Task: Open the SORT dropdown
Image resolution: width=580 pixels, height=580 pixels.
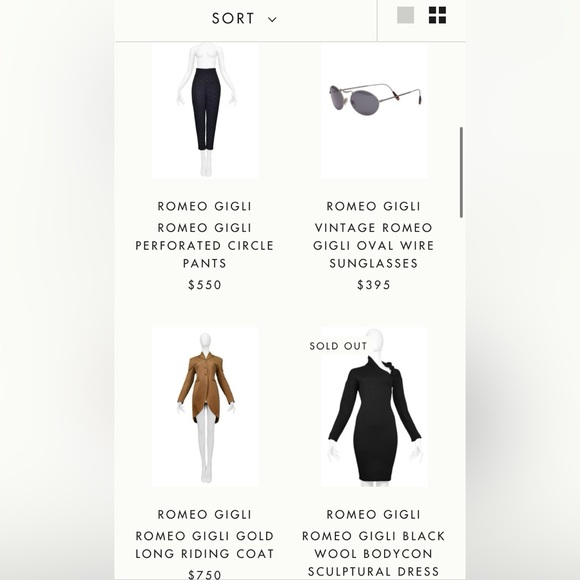Action: coord(244,18)
